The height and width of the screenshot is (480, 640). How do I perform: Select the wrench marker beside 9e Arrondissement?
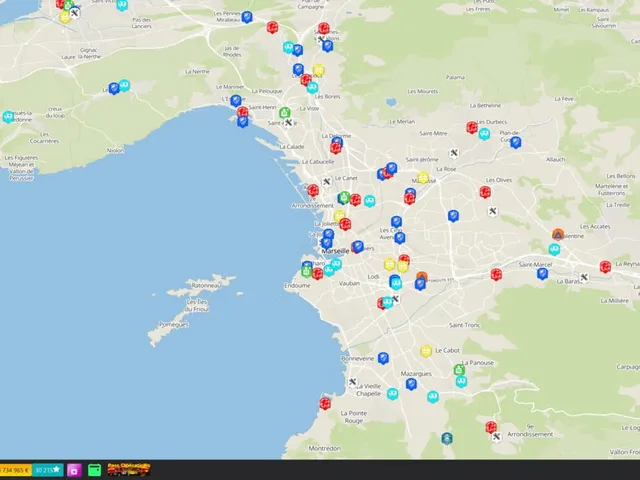[496, 437]
